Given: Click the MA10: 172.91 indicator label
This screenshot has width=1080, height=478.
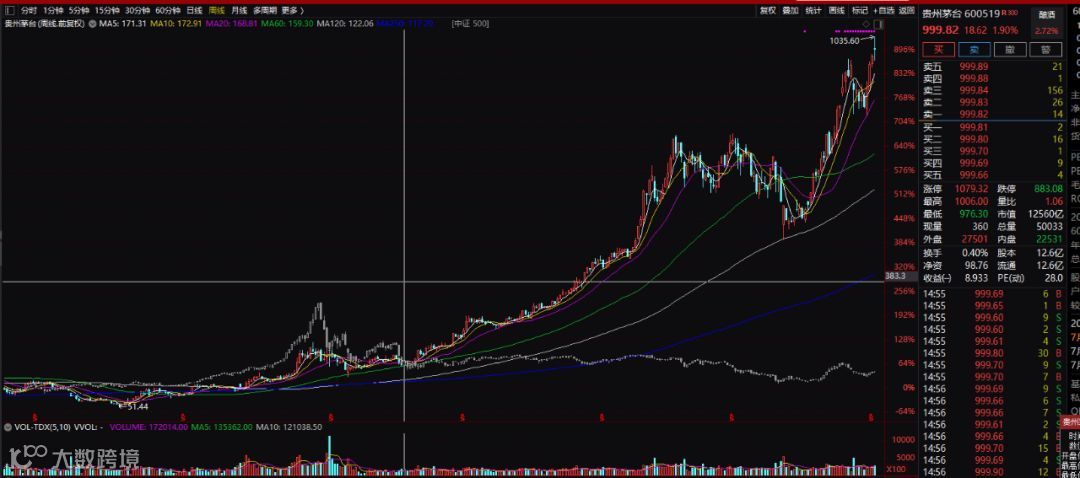Looking at the screenshot, I should click(176, 23).
